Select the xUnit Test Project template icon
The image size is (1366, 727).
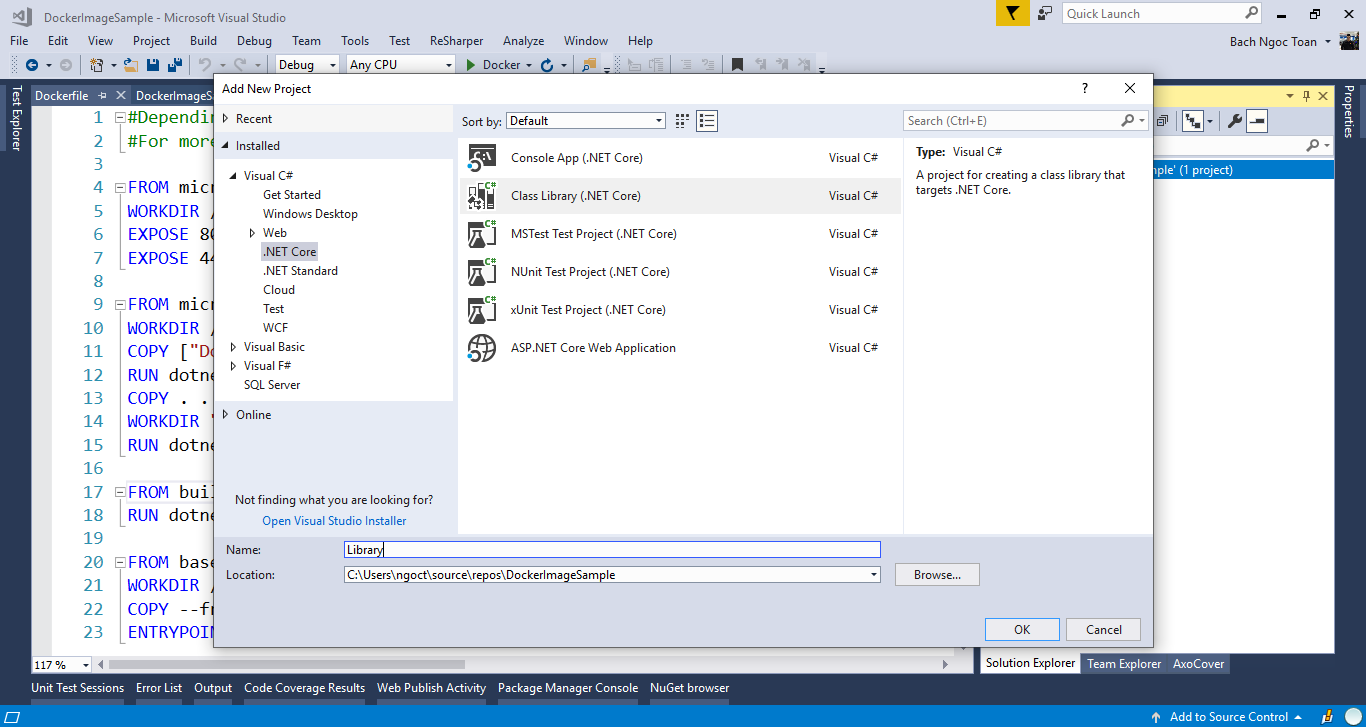click(482, 310)
